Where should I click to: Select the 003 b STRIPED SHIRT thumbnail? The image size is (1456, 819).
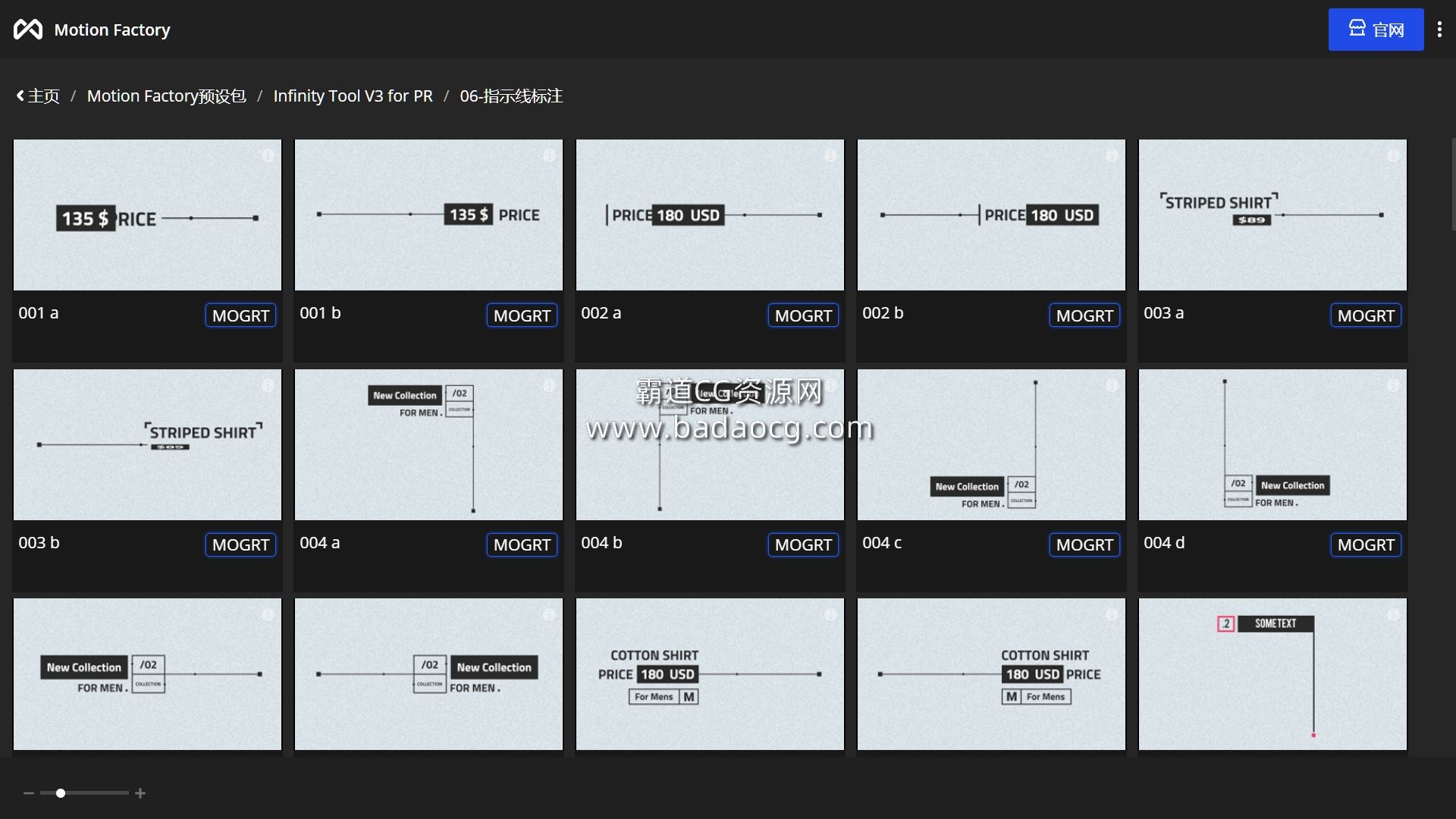click(x=147, y=444)
